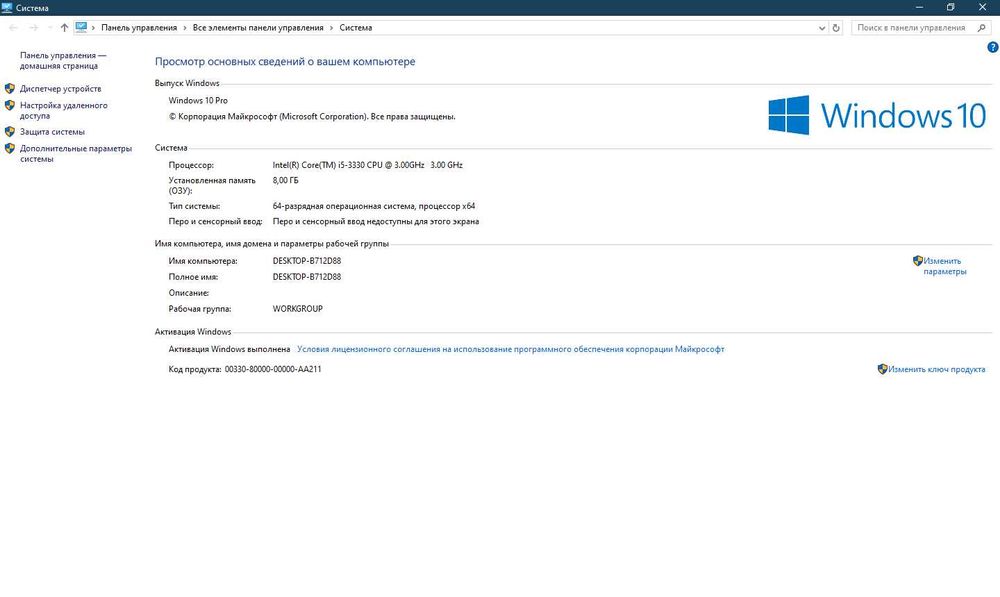This screenshot has width=1000, height=597.
Task: Expand the chevron after Все элементы панели управления
Action: pyautogui.click(x=331, y=27)
